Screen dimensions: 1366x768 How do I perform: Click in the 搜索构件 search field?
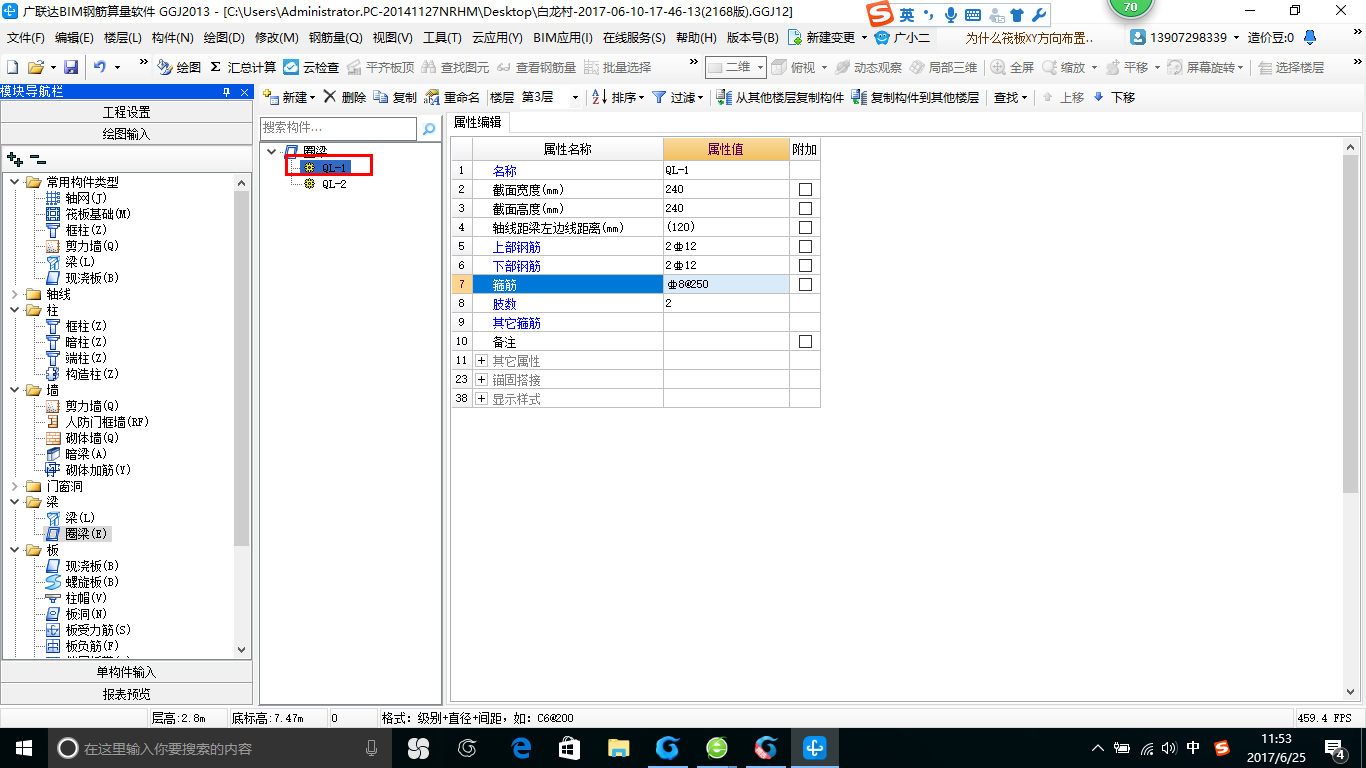coord(339,129)
